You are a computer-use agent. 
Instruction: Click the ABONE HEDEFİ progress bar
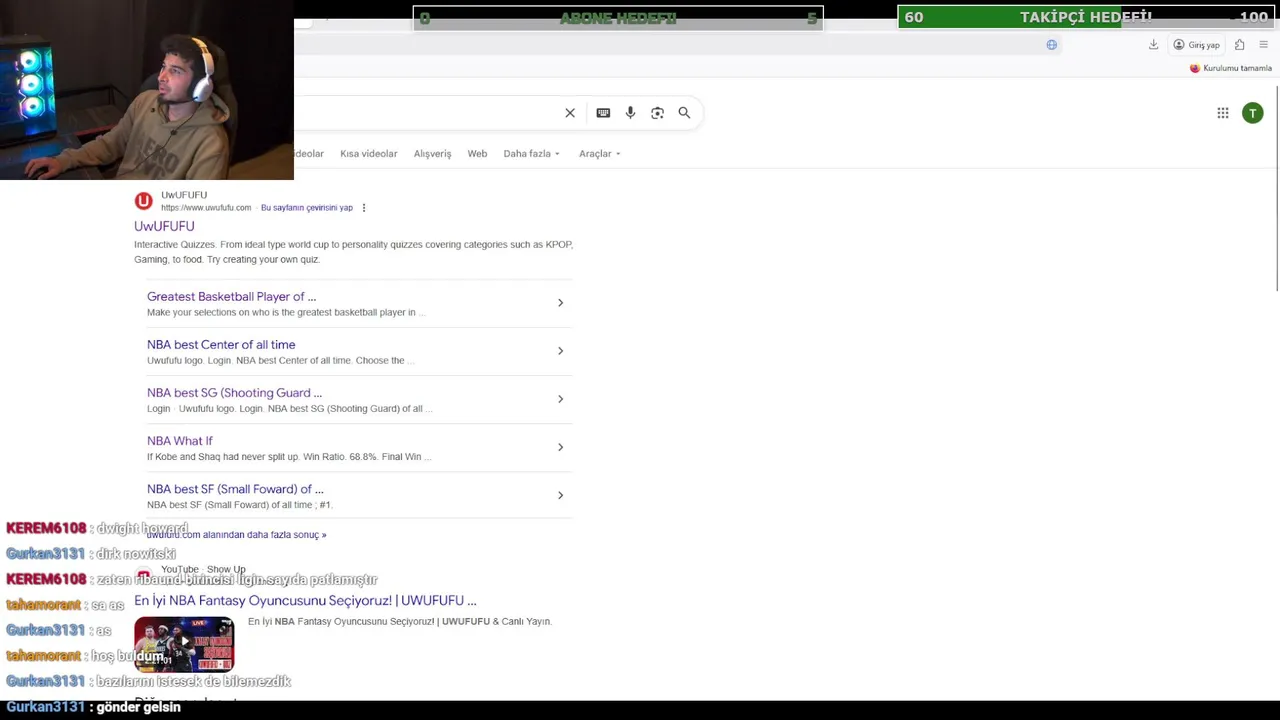pyautogui.click(x=618, y=18)
